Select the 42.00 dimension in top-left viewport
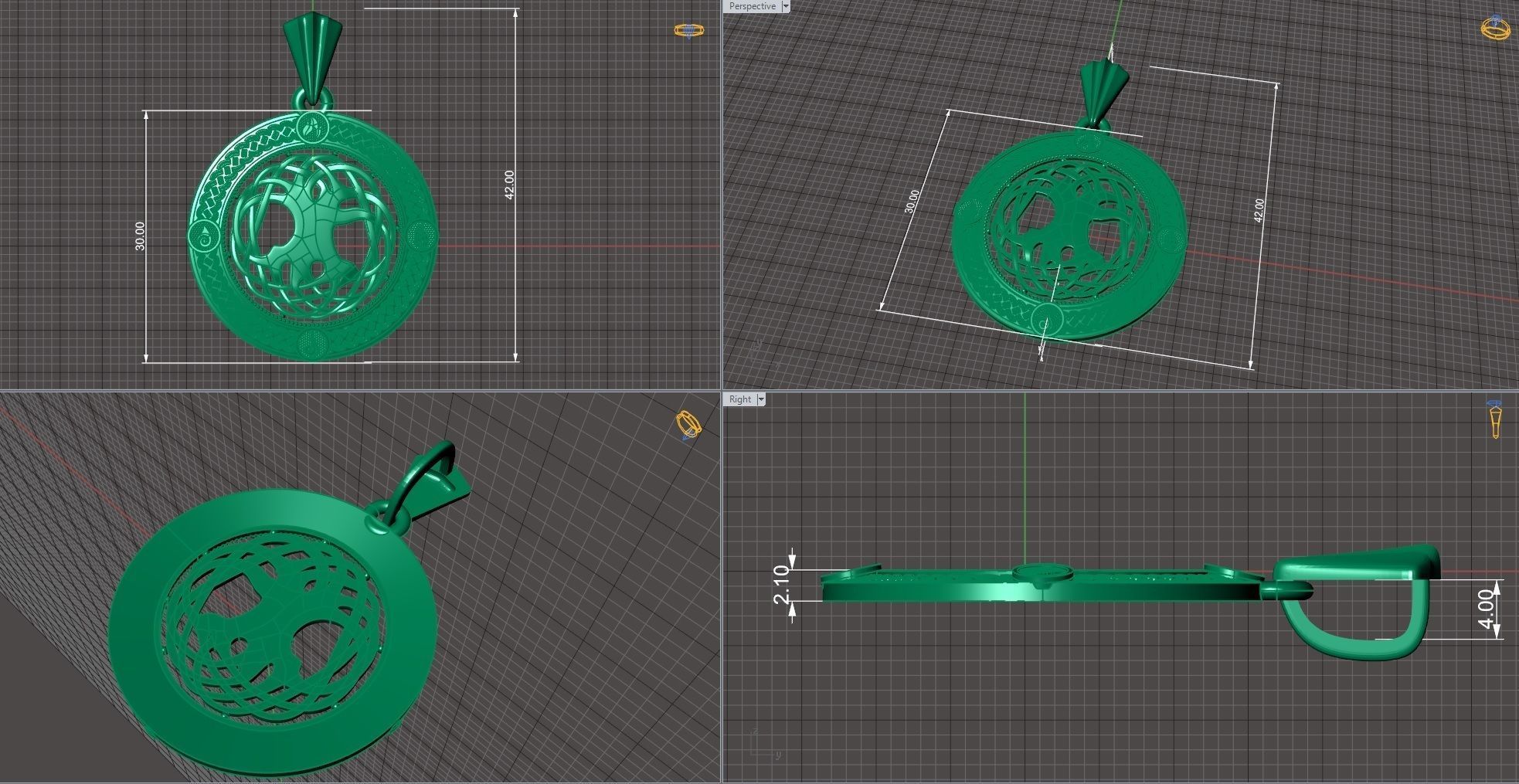The height and width of the screenshot is (784, 1519). click(x=508, y=185)
